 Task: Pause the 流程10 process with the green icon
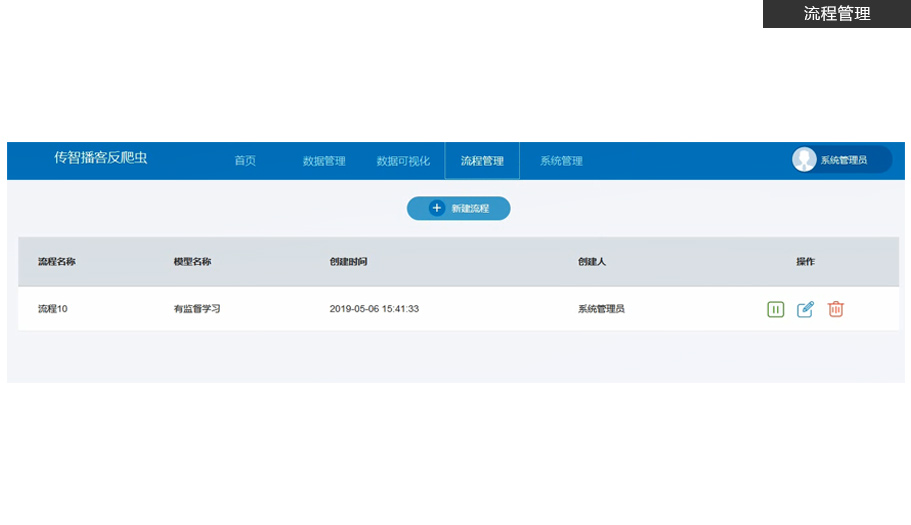pos(775,309)
